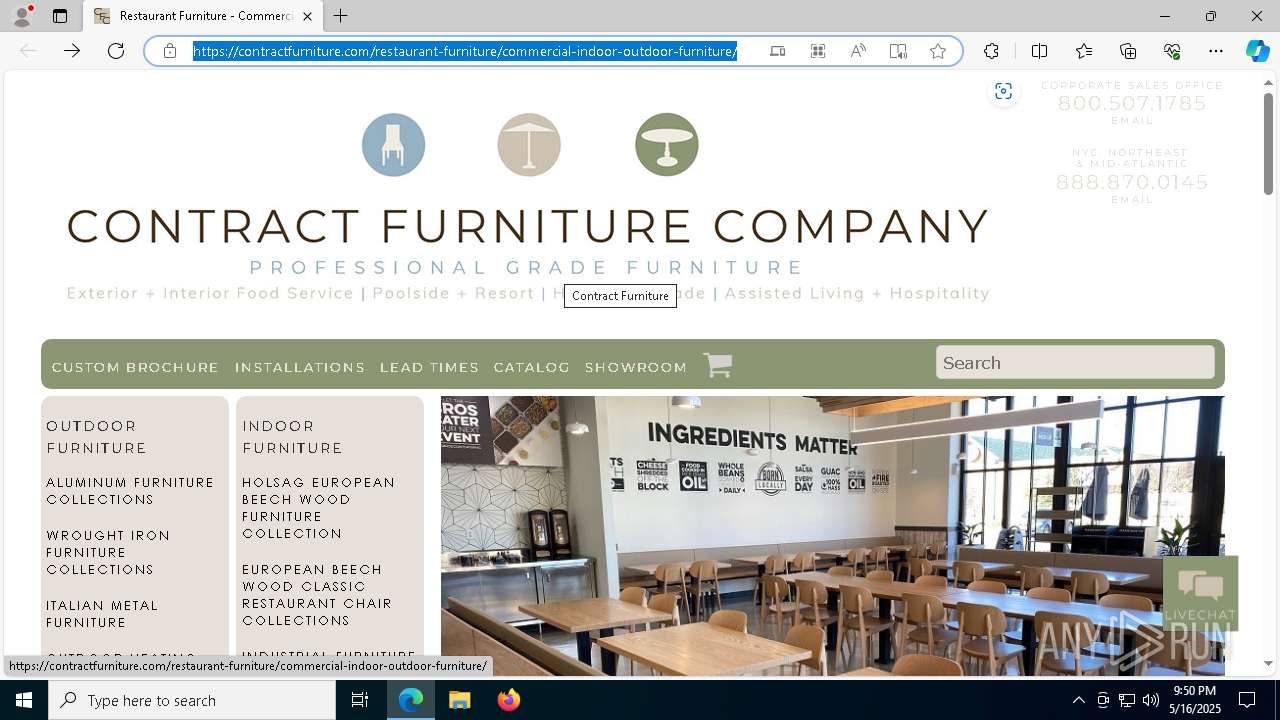Open Holsag European Beech Wood Furniture Collection
Screen dimensions: 1280x720
tap(319, 508)
